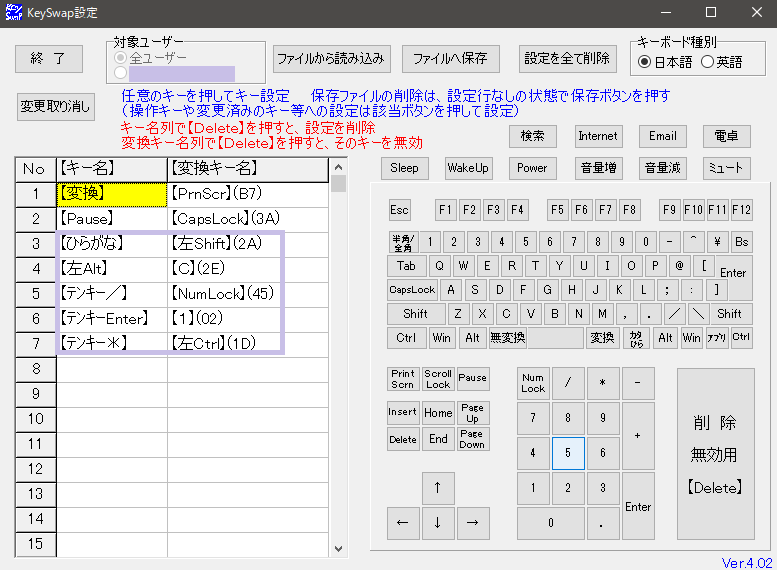
Task: Click the 変換 key on keyboard
Action: point(602,338)
